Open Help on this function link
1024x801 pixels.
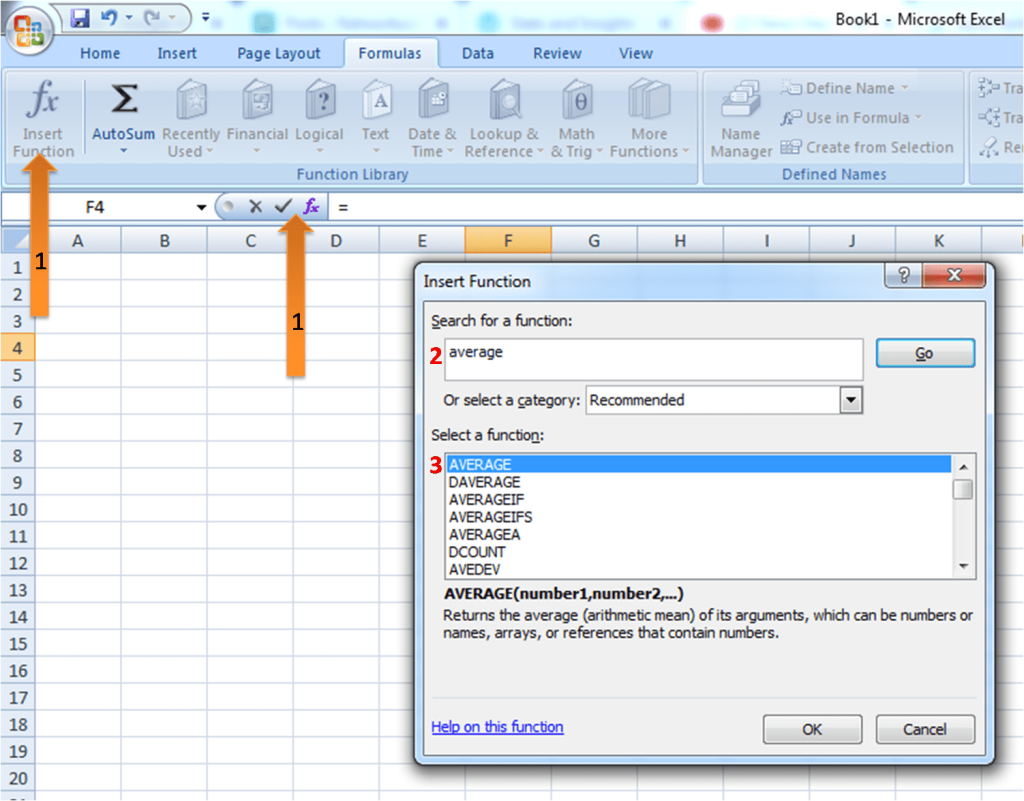(497, 727)
